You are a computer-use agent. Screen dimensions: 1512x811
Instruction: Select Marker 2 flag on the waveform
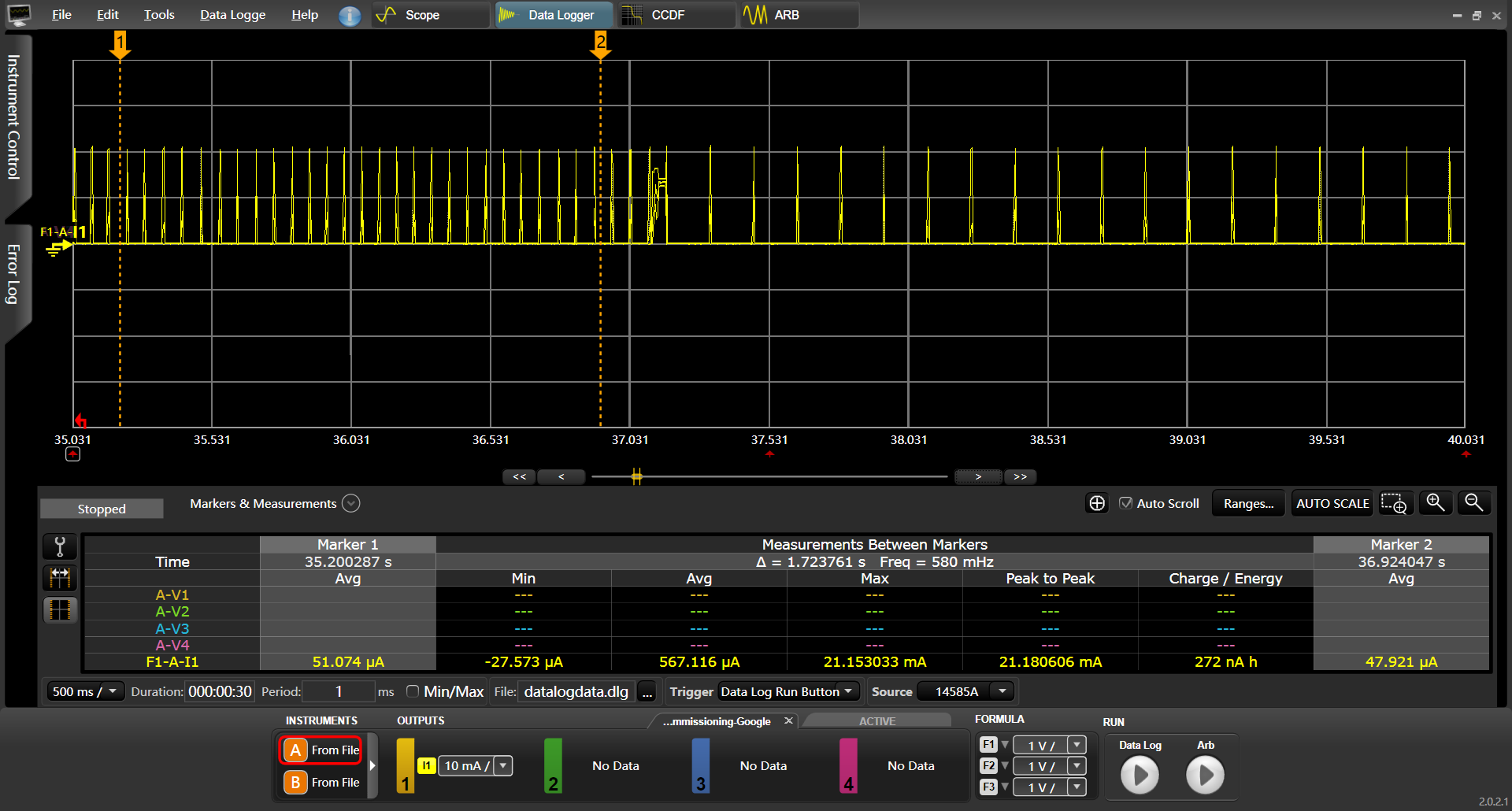point(600,45)
